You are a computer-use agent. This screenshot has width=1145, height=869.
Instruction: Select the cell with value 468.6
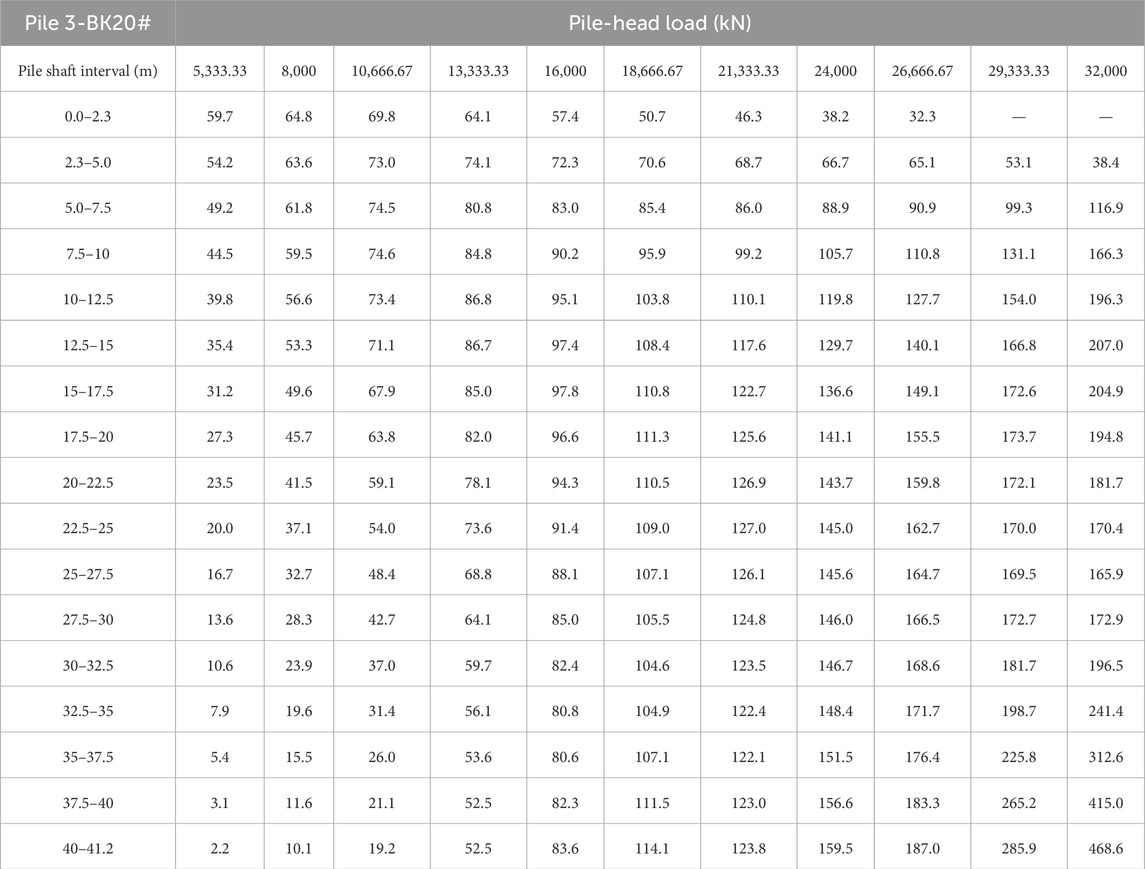[1106, 849]
